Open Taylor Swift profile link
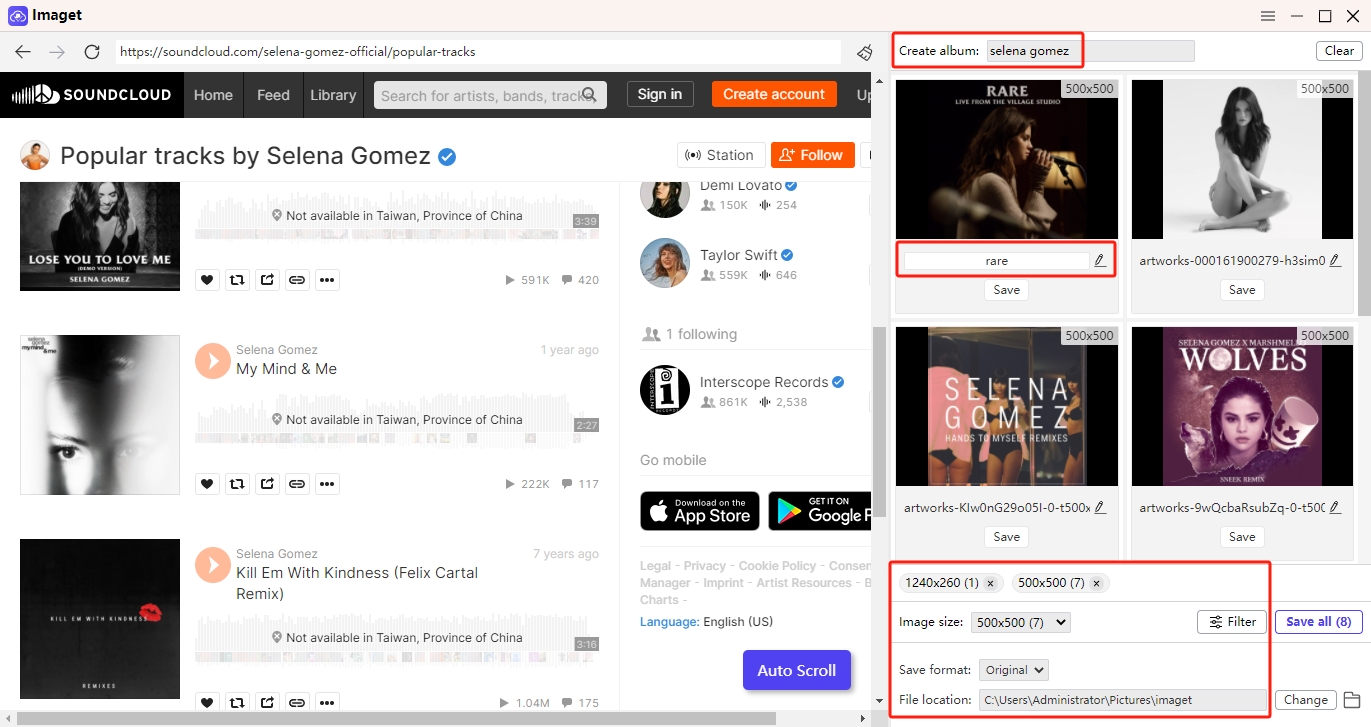The image size is (1371, 727). pyautogui.click(x=739, y=255)
